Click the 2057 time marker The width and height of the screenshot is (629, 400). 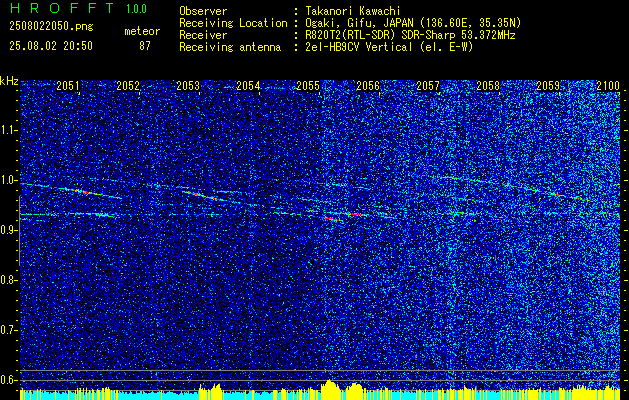(428, 85)
